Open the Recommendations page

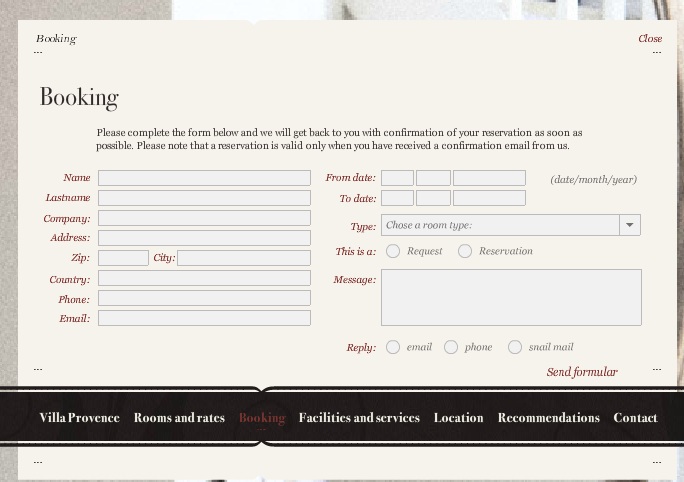click(548, 418)
